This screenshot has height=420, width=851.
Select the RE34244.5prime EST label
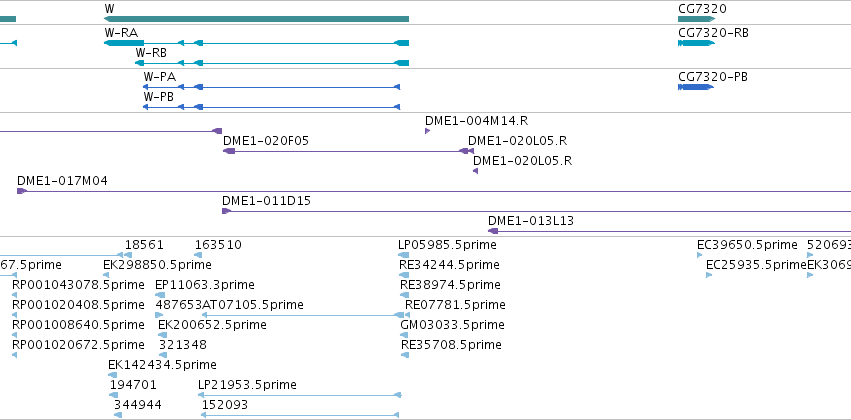tap(449, 265)
